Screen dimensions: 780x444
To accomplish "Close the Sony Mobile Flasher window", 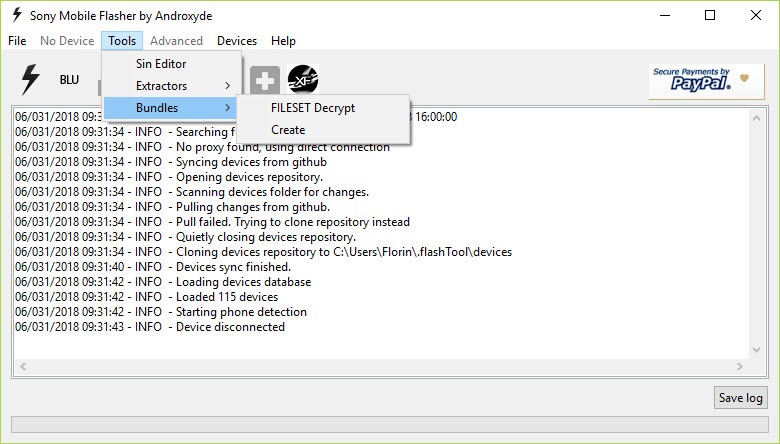I will coord(756,15).
